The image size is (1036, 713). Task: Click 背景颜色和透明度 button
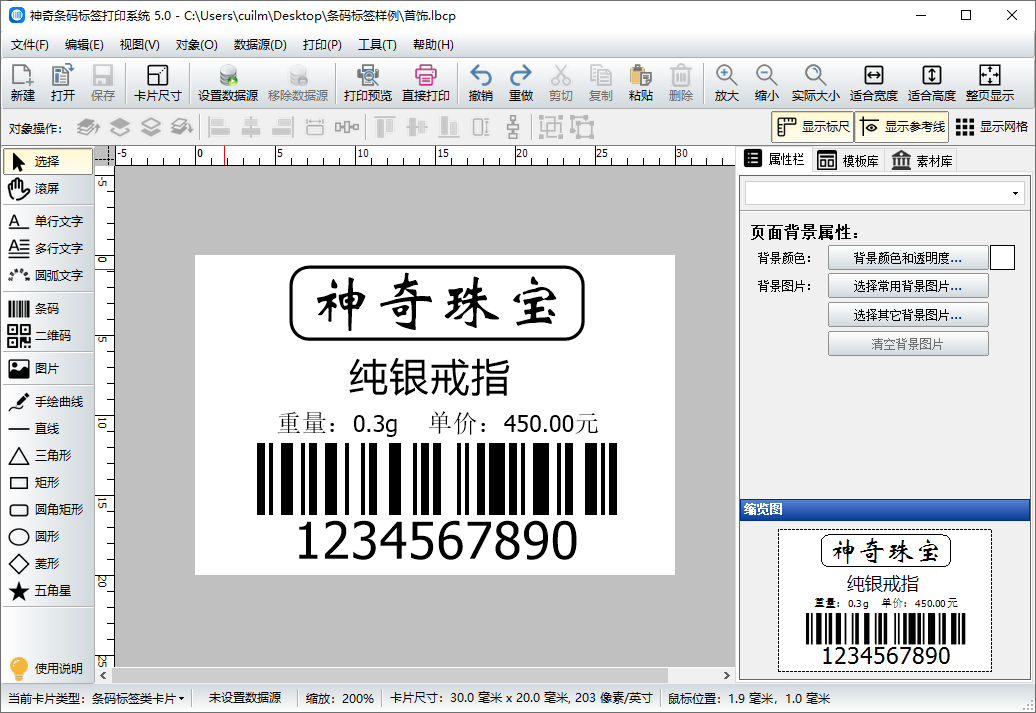907,258
